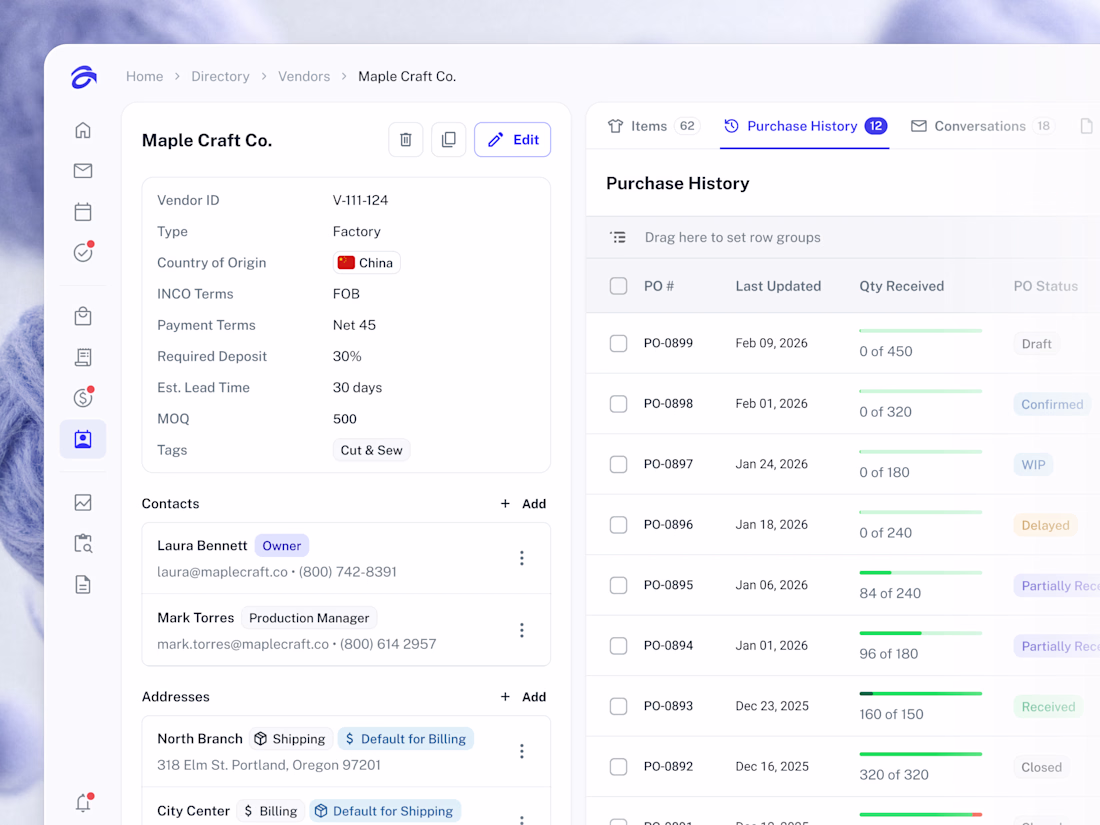The height and width of the screenshot is (825, 1100).
Task: Click the app logo
Action: click(x=83, y=76)
